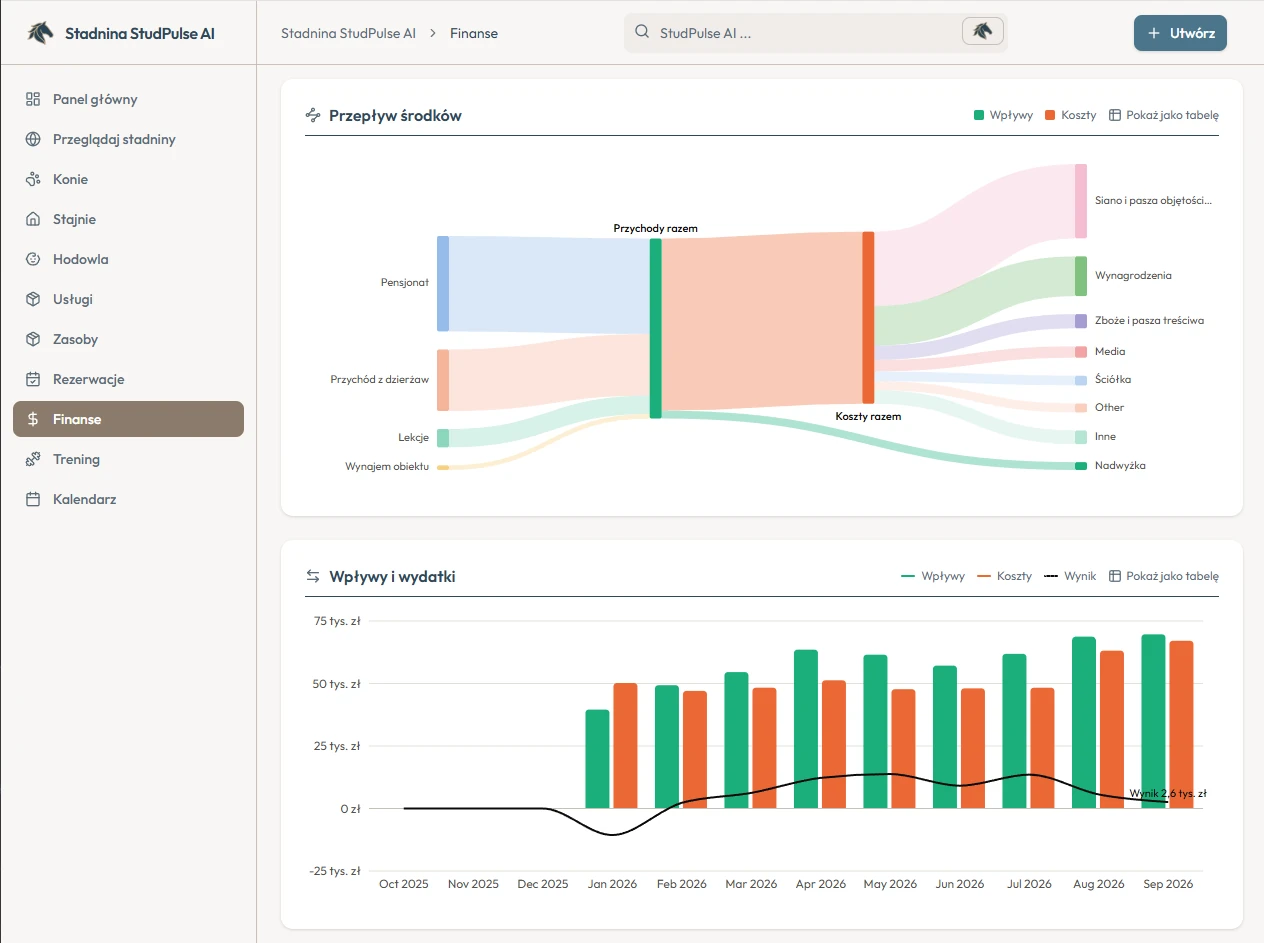Select the Hodowla icon in sidebar
Viewport: 1264px width, 943px height.
33,259
